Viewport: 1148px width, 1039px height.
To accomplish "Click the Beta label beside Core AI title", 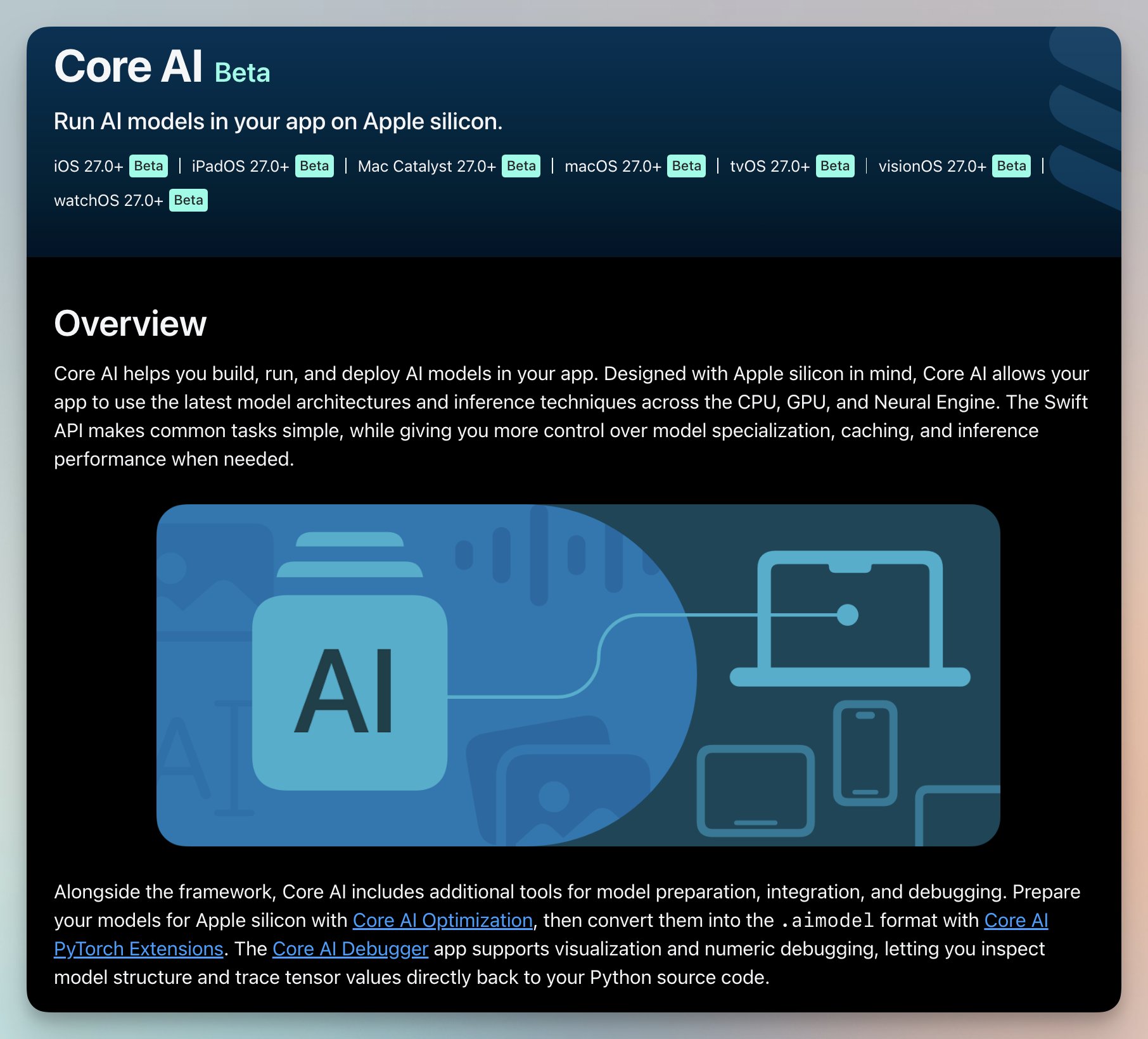I will (243, 73).
